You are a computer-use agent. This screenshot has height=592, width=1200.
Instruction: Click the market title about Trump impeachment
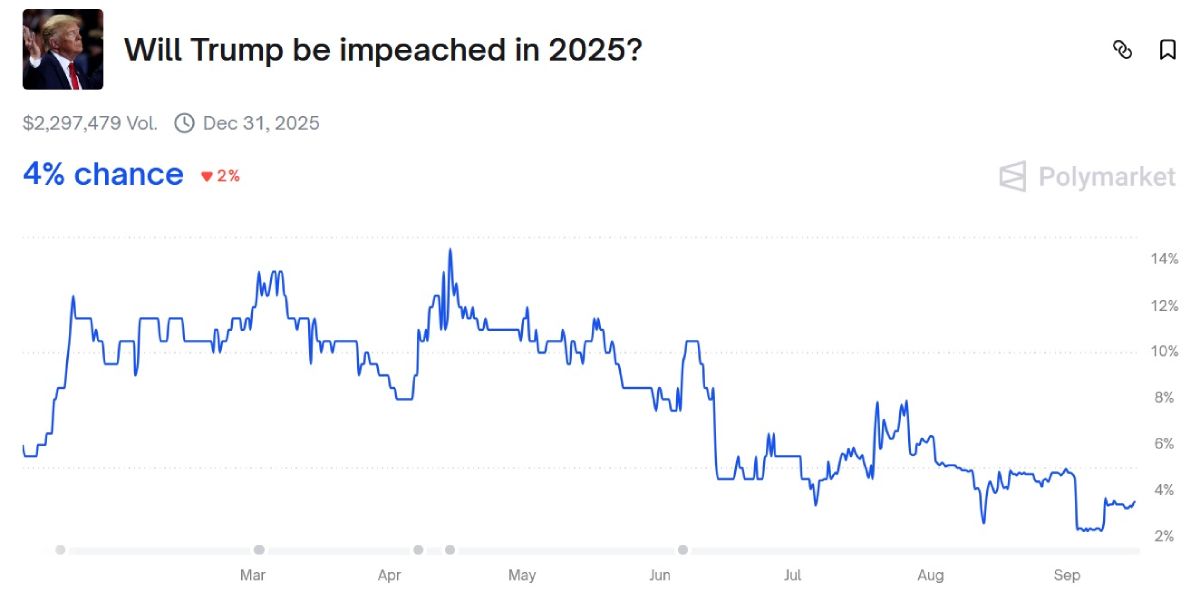pyautogui.click(x=382, y=49)
